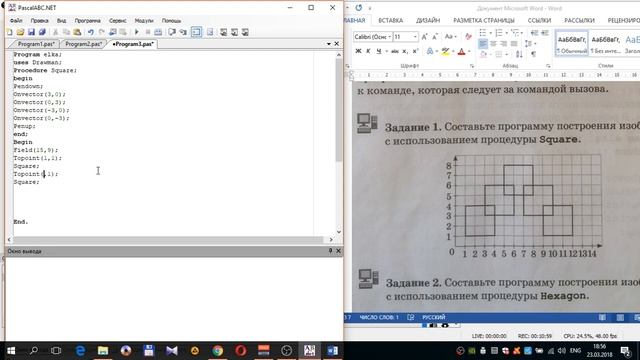Decrease font size in Word ribbon

(x=435, y=37)
